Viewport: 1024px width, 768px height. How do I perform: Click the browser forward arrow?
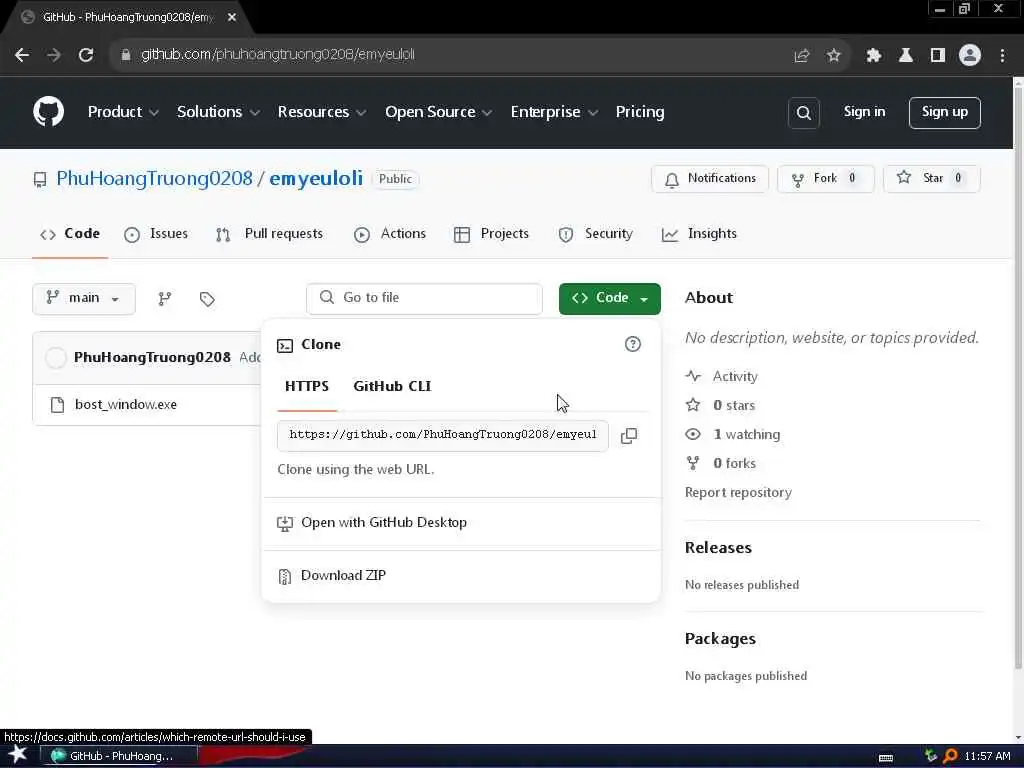click(54, 55)
